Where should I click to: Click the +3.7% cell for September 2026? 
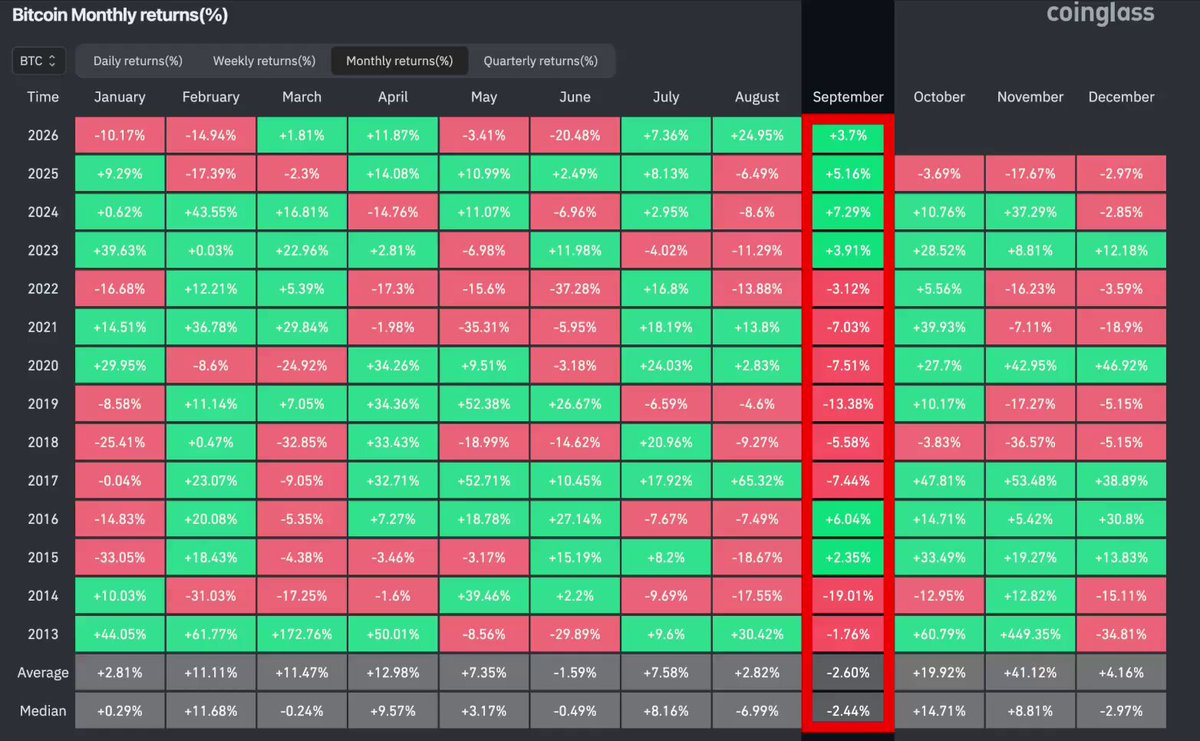(848, 135)
